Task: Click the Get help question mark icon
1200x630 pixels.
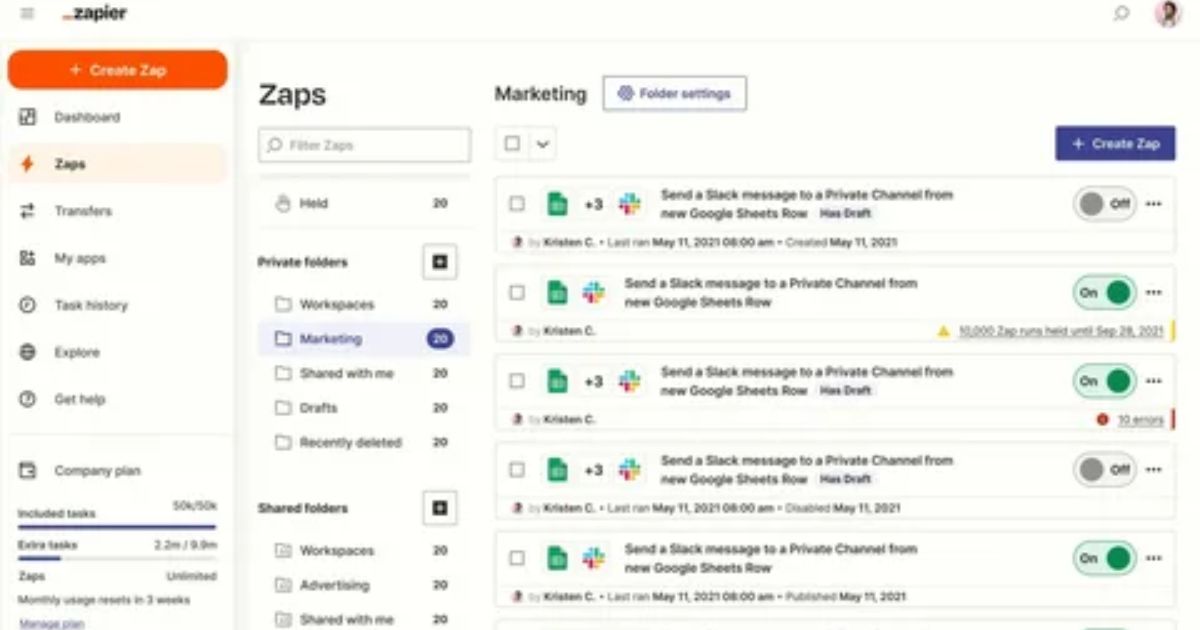Action: coord(28,399)
